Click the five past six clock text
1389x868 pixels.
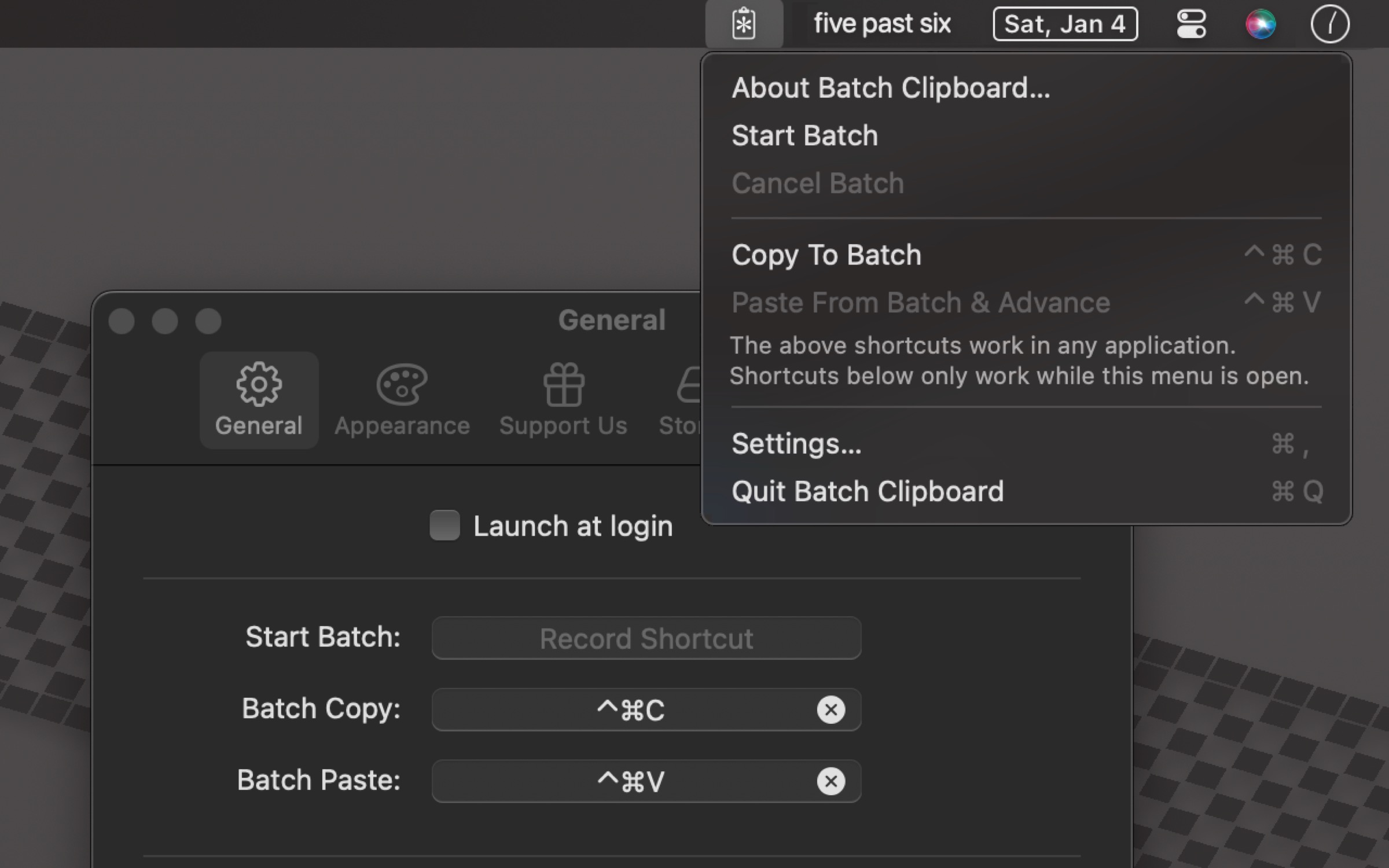click(883, 23)
